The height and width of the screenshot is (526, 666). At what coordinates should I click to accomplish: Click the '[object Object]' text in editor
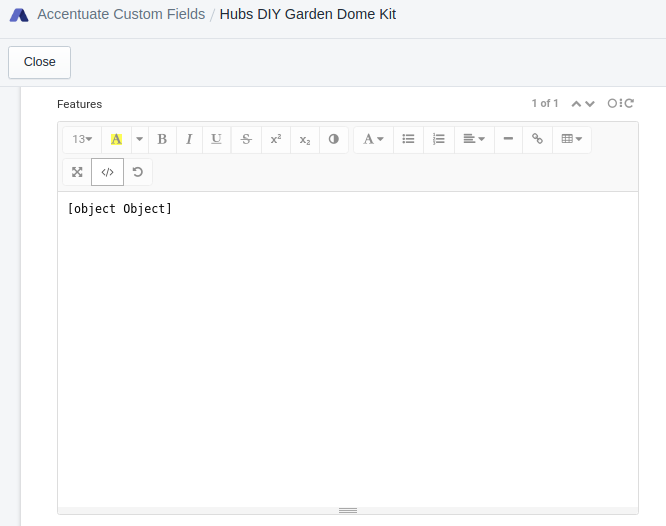[x=119, y=209]
